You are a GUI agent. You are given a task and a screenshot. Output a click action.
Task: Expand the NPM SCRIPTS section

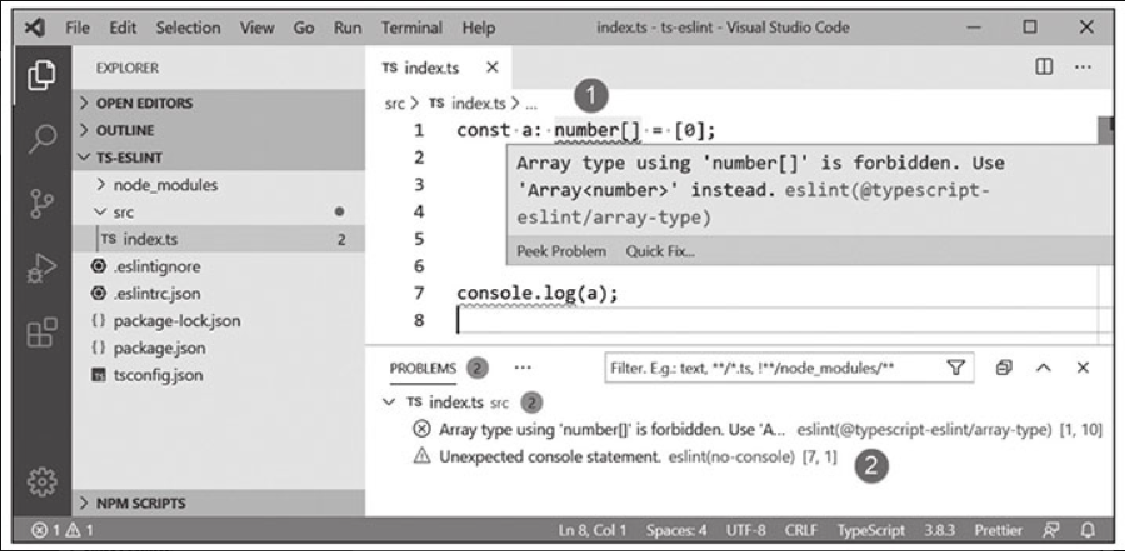(218, 503)
